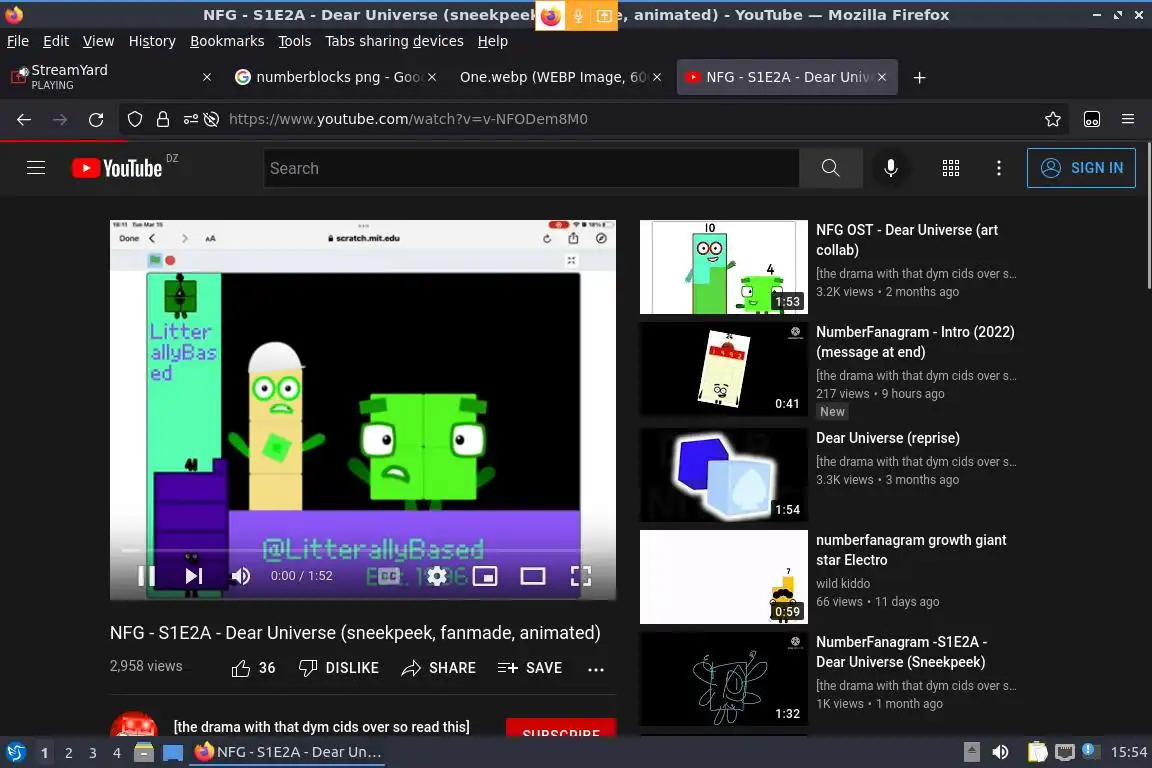
Task: Open the site permissions icon
Action: click(190, 119)
